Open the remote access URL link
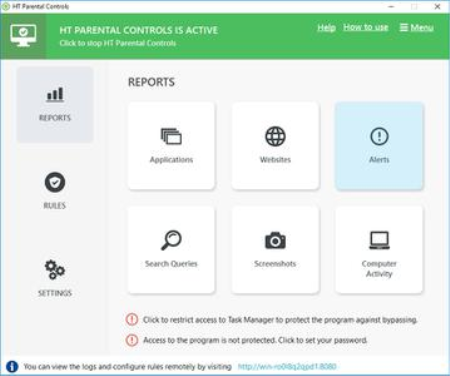 (x=287, y=367)
